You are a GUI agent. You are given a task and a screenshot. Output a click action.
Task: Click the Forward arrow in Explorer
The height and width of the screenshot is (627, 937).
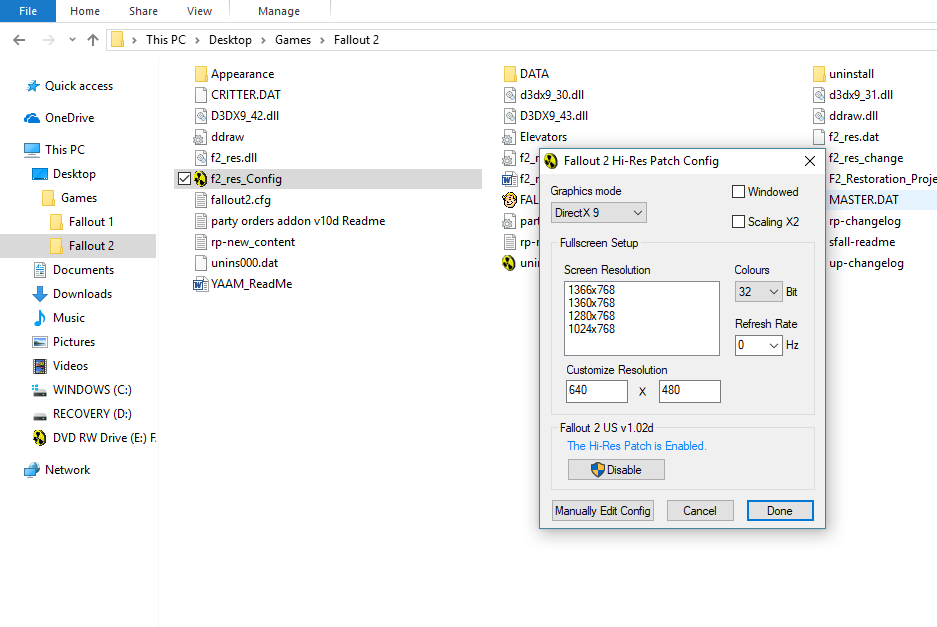pos(48,40)
